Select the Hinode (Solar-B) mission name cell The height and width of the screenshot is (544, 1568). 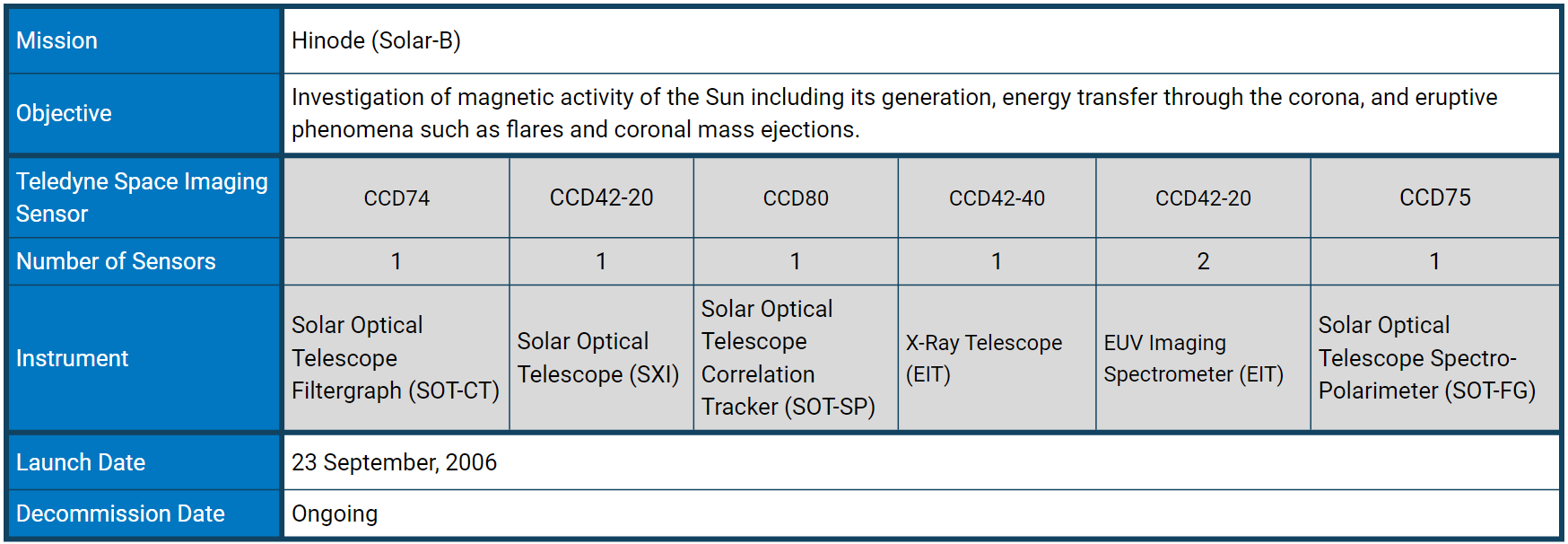click(376, 40)
